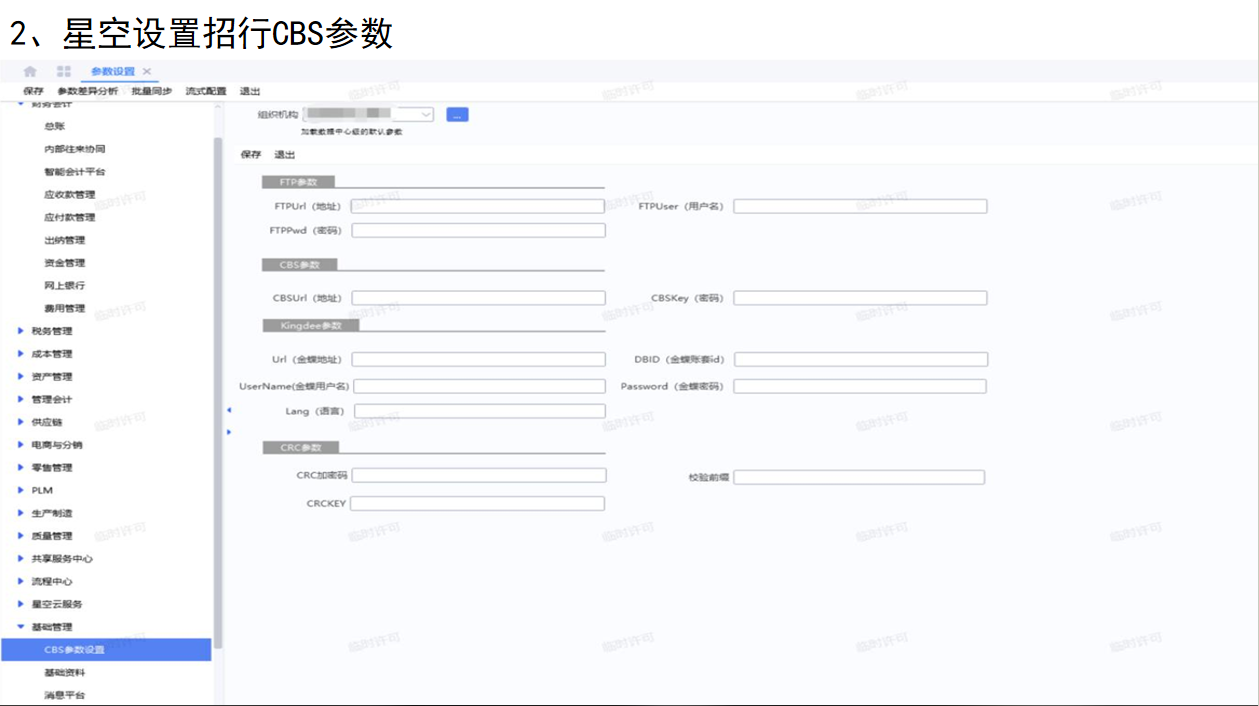Image resolution: width=1259 pixels, height=706 pixels.
Task: Select 出纳管理 in the tree
Action: pyautogui.click(x=64, y=240)
